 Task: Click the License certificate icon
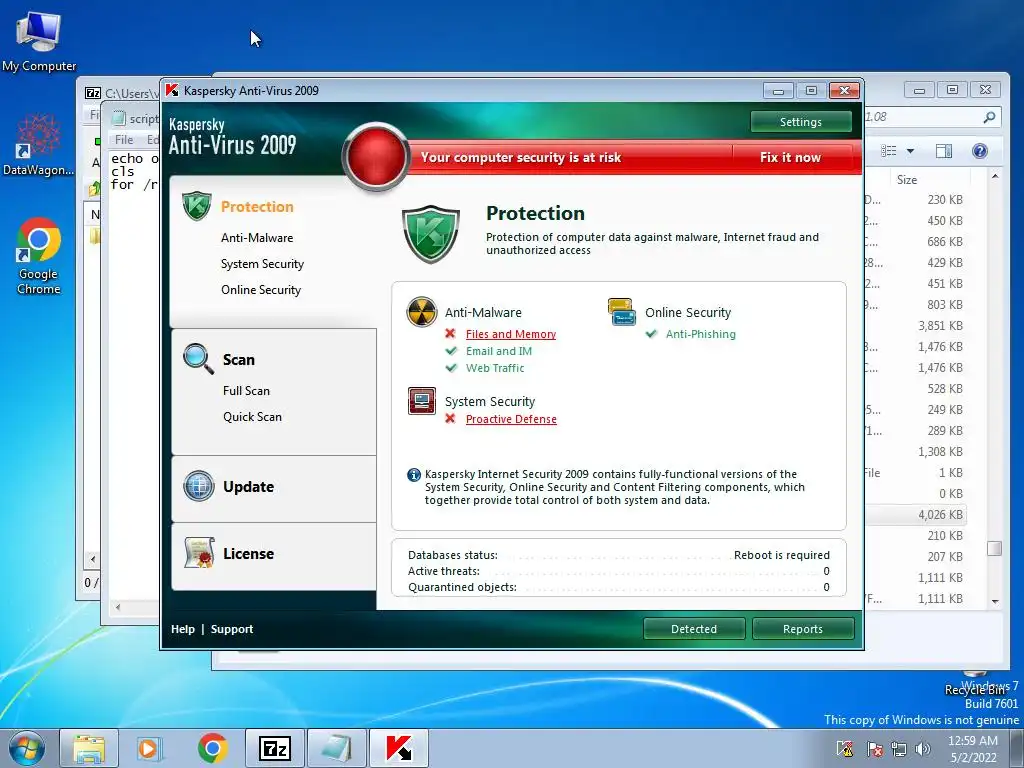tap(199, 552)
